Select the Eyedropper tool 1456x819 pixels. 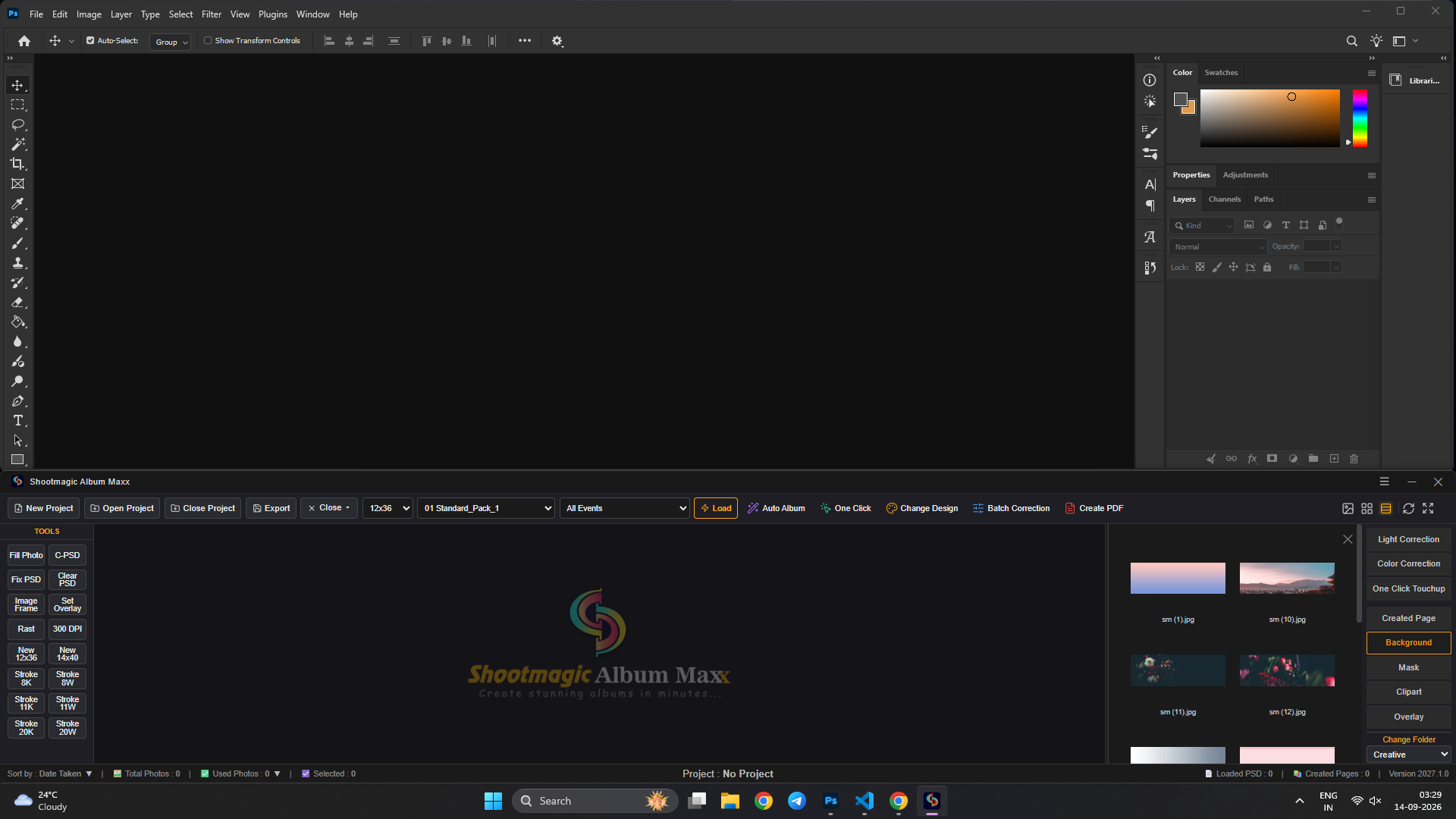click(x=17, y=203)
